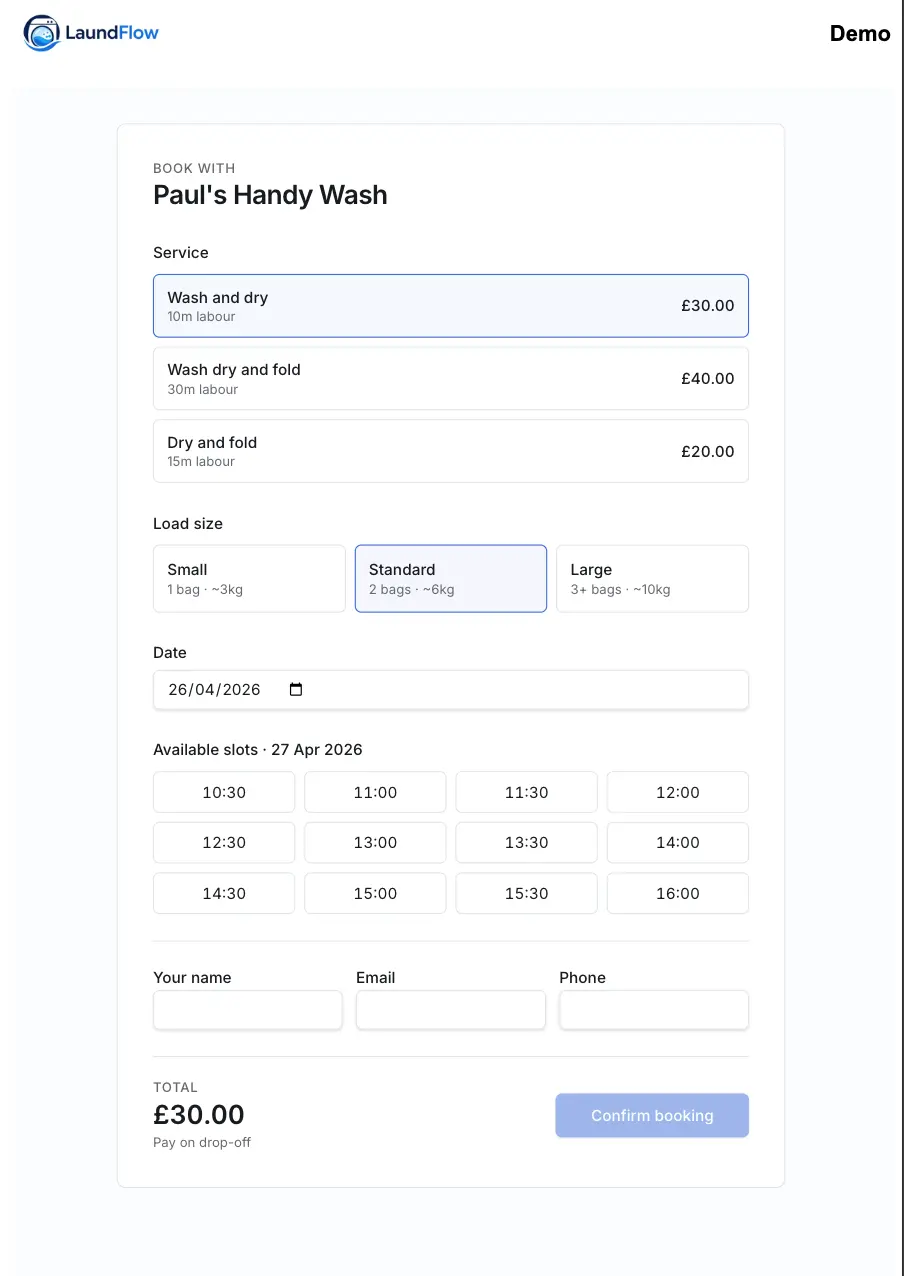The height and width of the screenshot is (1276, 904).
Task: Select the Standard load size
Action: pyautogui.click(x=450, y=578)
